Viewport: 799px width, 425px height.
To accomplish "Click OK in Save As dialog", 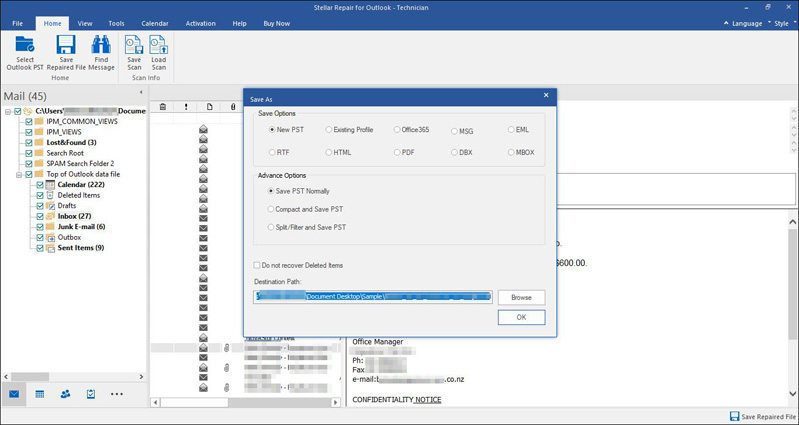I will [521, 317].
